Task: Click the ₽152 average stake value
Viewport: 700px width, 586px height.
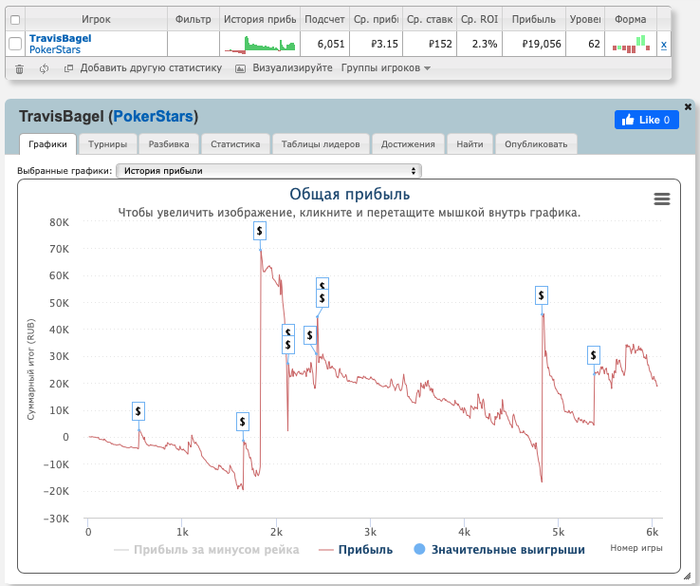Action: tap(440, 44)
